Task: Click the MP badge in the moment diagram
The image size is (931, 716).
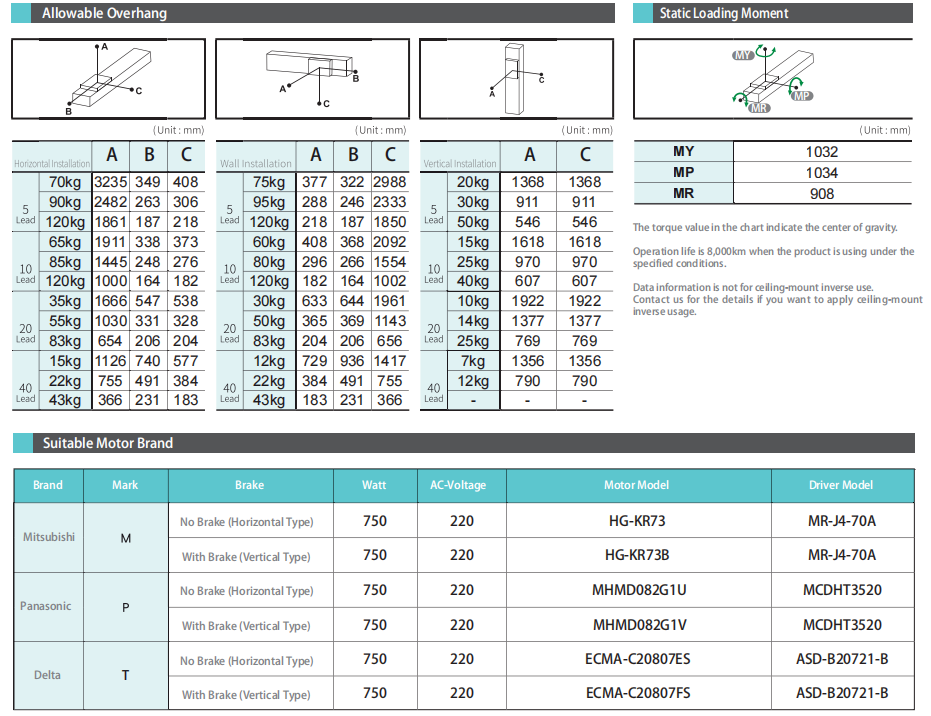Action: (801, 95)
